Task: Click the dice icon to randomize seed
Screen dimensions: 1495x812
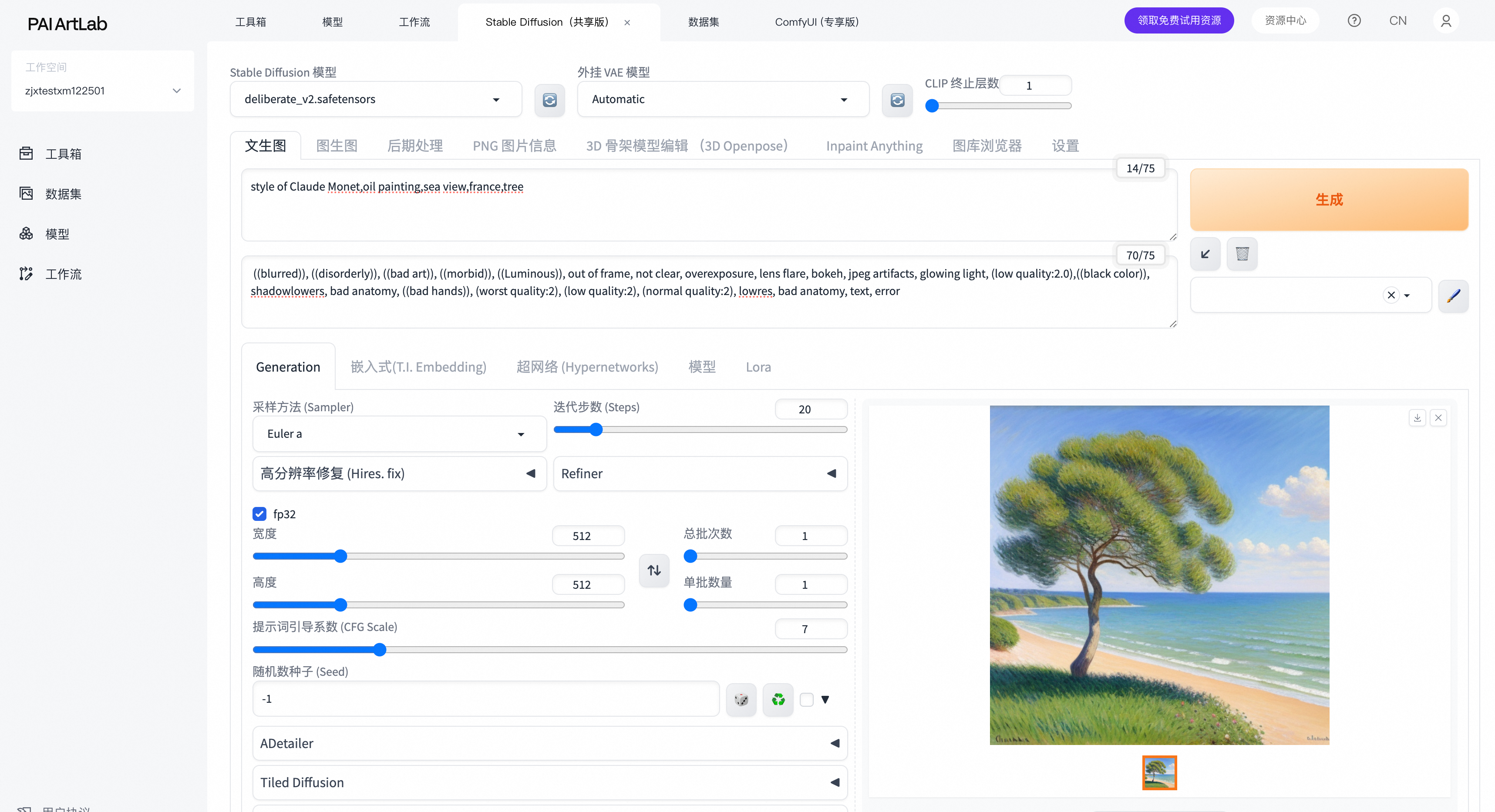Action: tap(741, 699)
